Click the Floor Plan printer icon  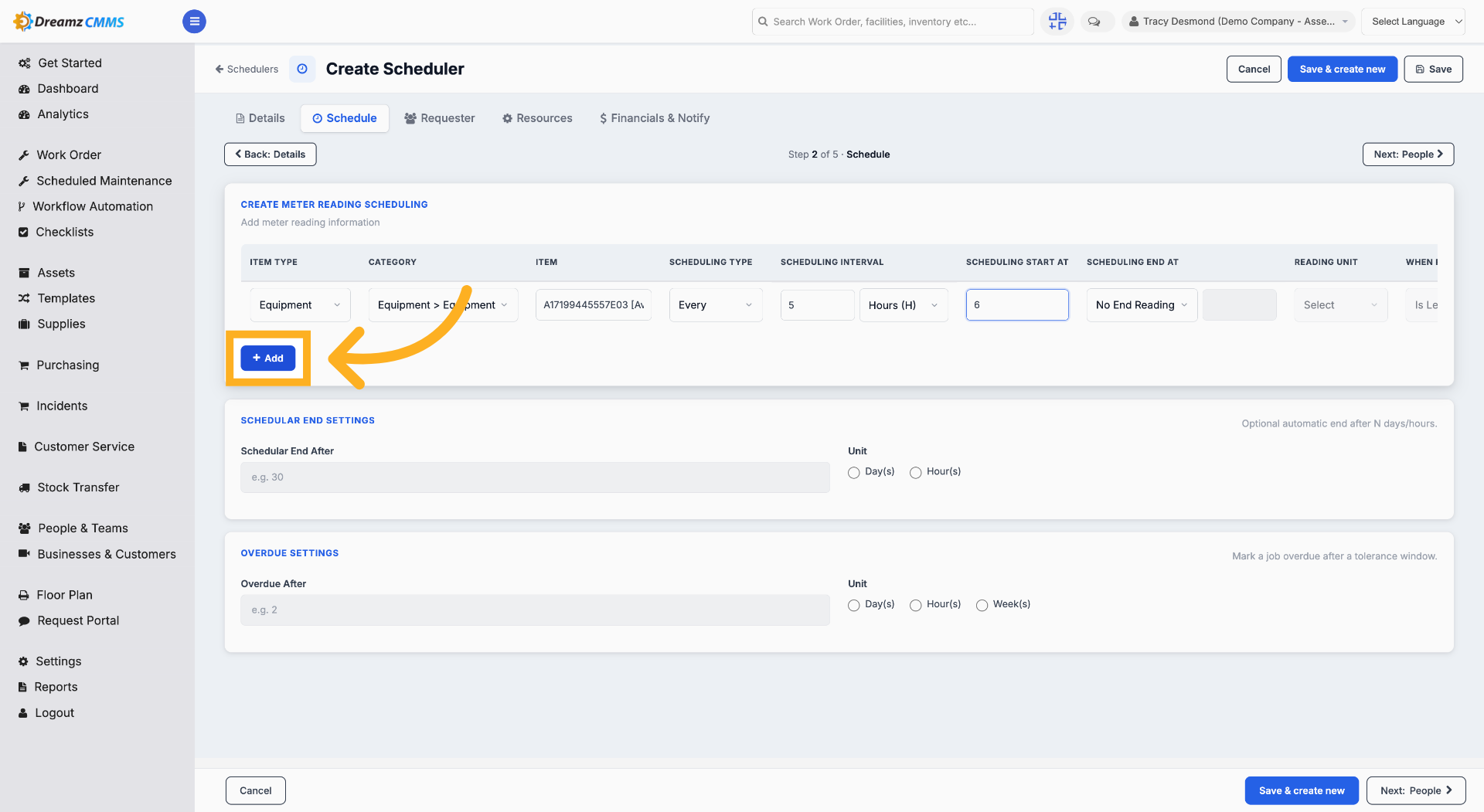click(x=24, y=595)
